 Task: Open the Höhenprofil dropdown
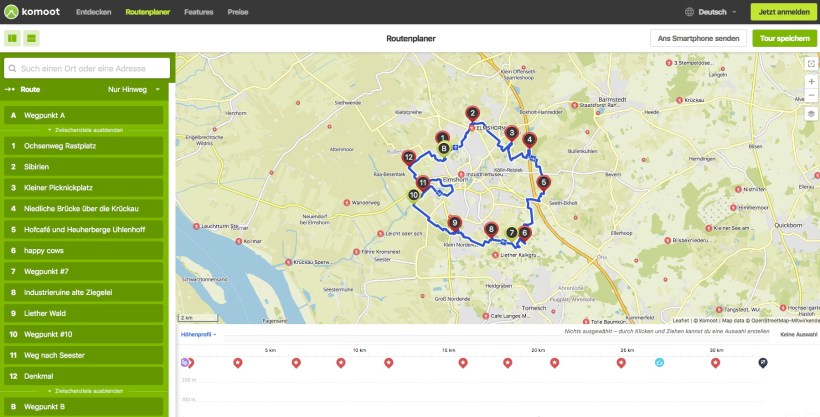[x=198, y=335]
